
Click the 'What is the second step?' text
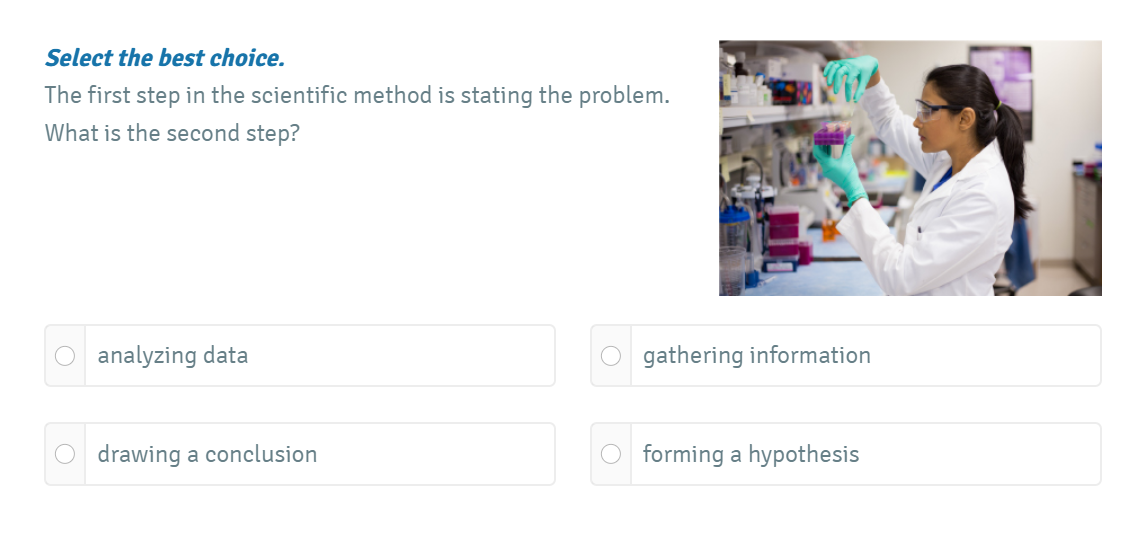point(172,133)
